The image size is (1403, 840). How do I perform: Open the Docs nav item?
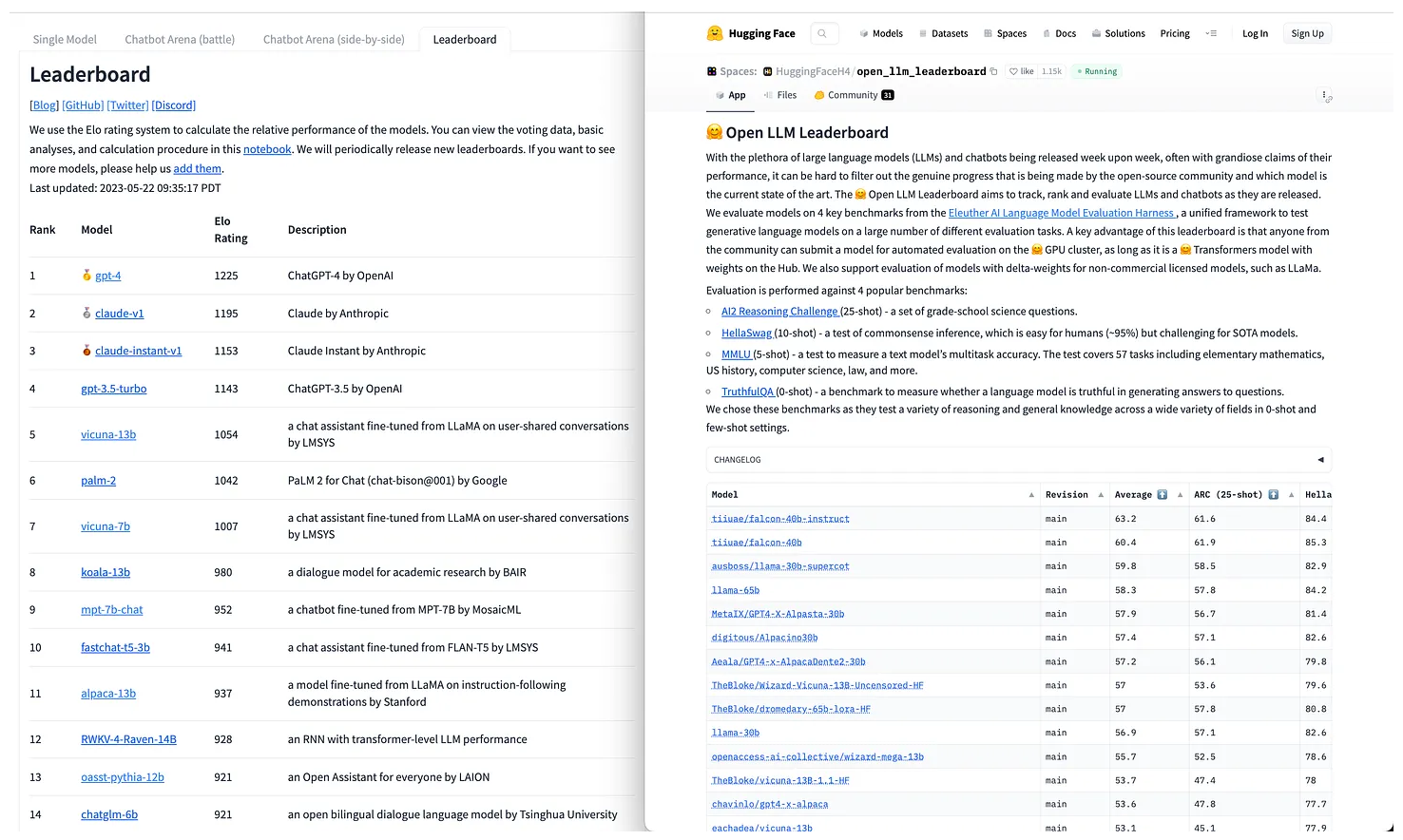click(x=1059, y=33)
